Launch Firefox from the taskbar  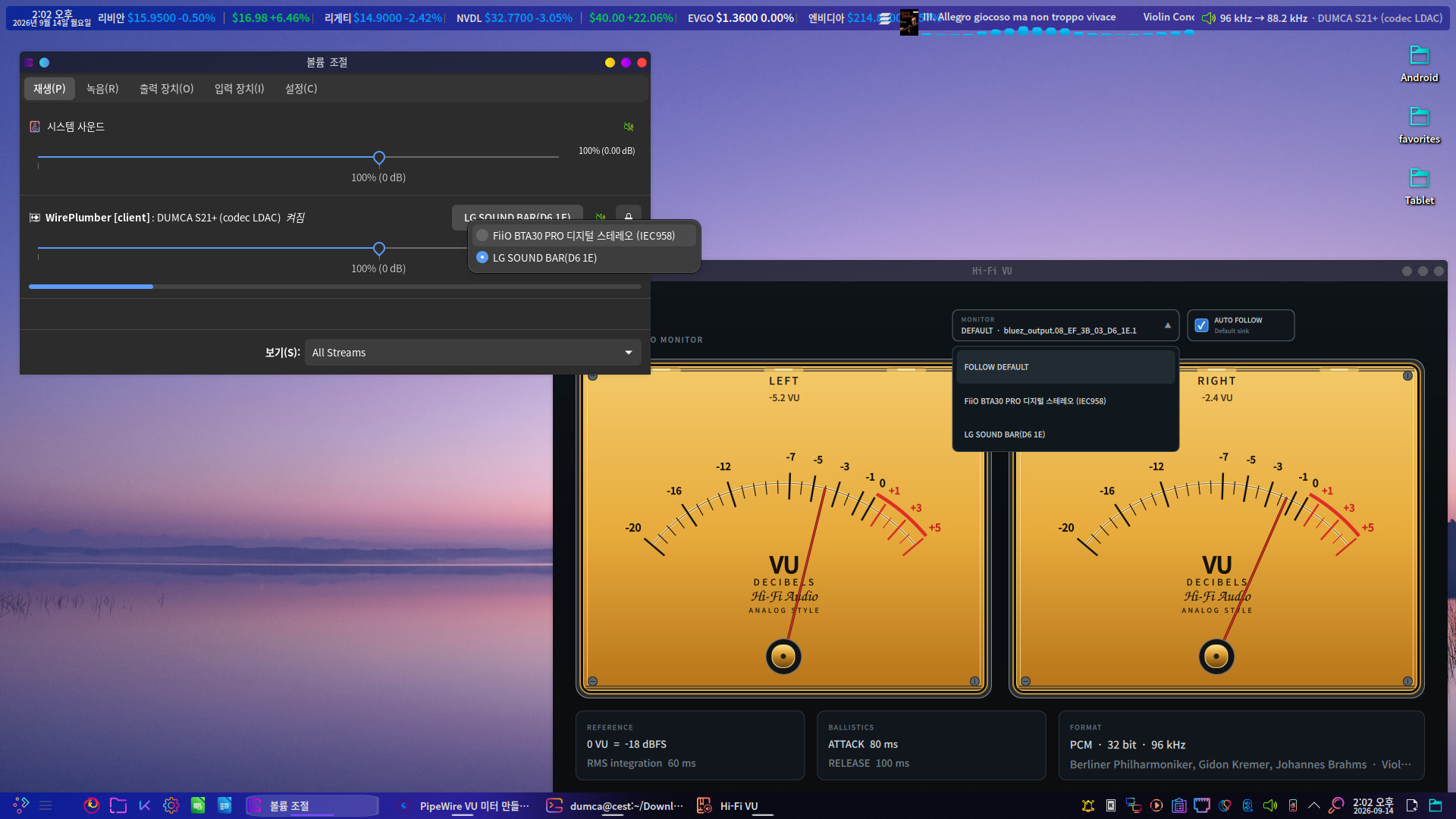[92, 805]
